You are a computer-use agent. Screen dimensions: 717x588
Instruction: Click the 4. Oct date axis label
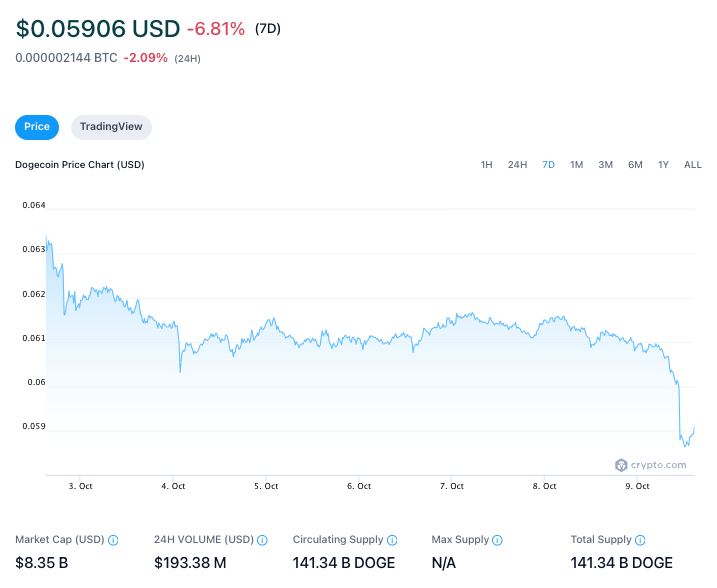click(173, 486)
